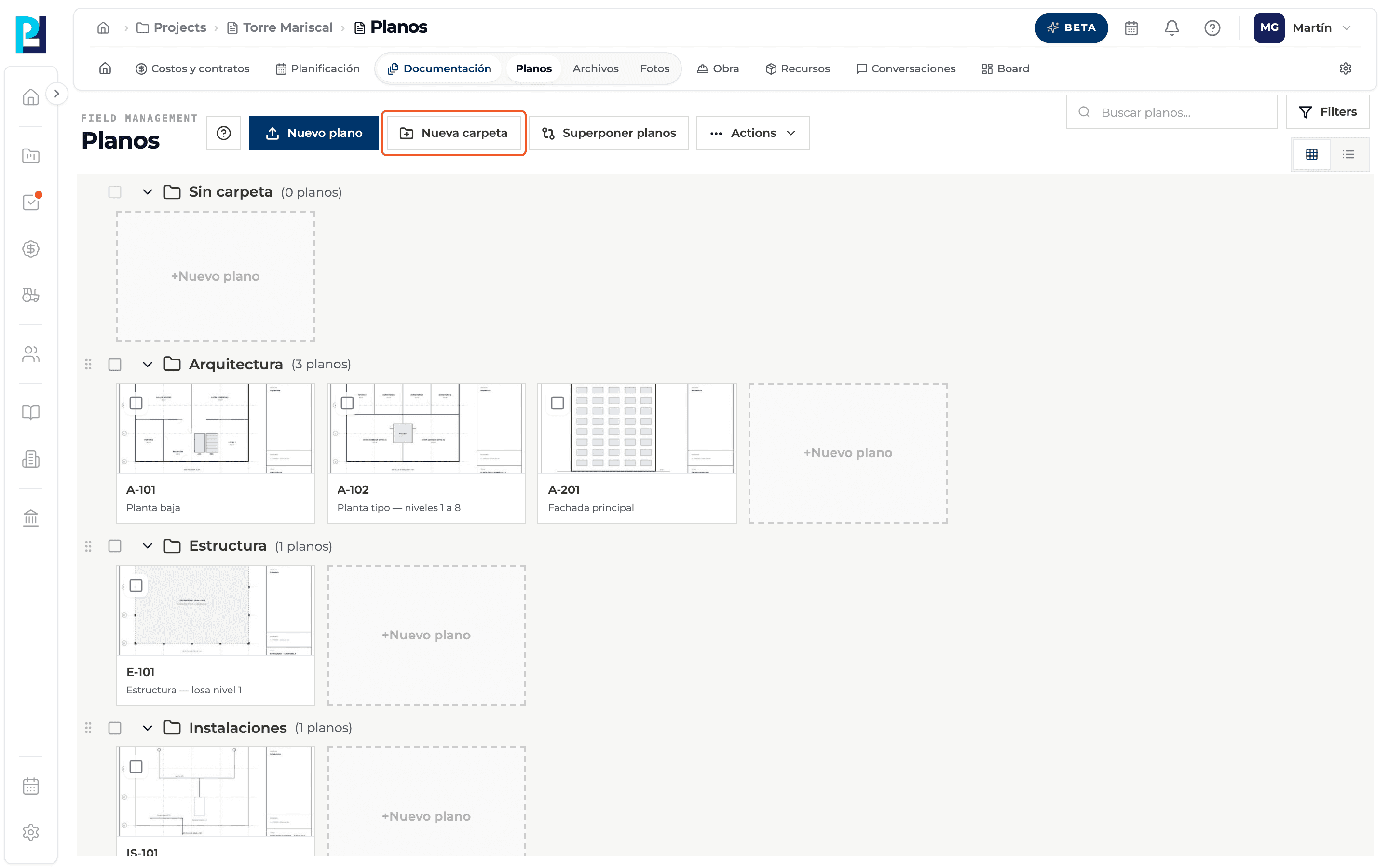Open the Filters button
Image resolution: width=1389 pixels, height=868 pixels.
point(1327,112)
